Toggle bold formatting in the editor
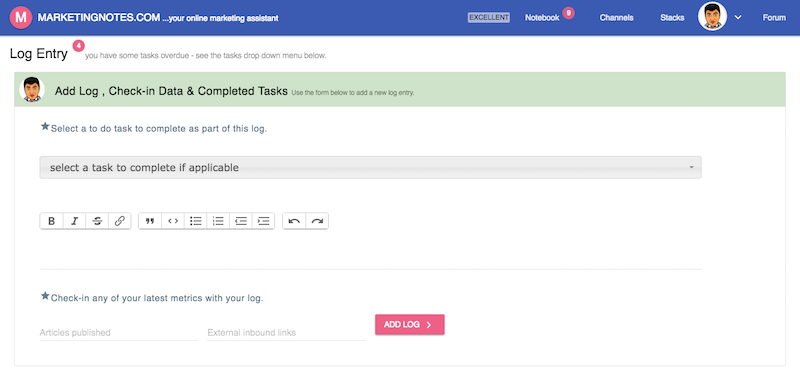Image resolution: width=800 pixels, height=373 pixels. tap(52, 221)
